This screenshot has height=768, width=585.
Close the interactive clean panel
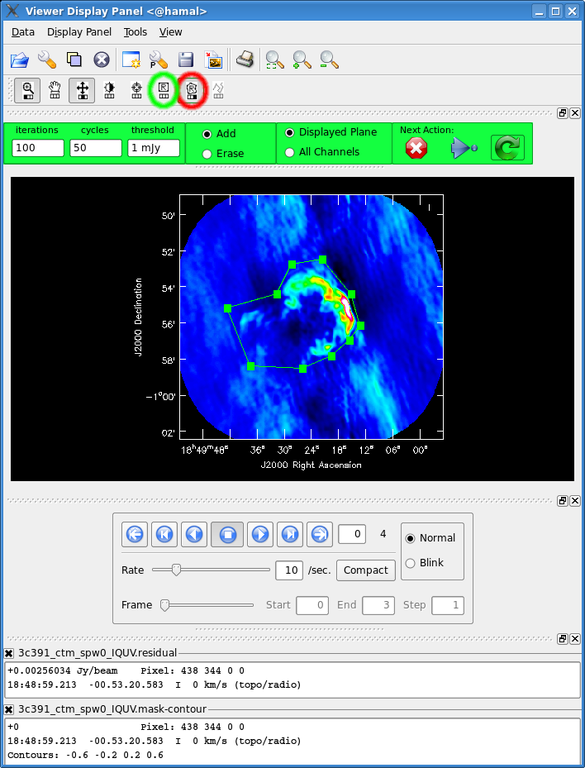(575, 114)
